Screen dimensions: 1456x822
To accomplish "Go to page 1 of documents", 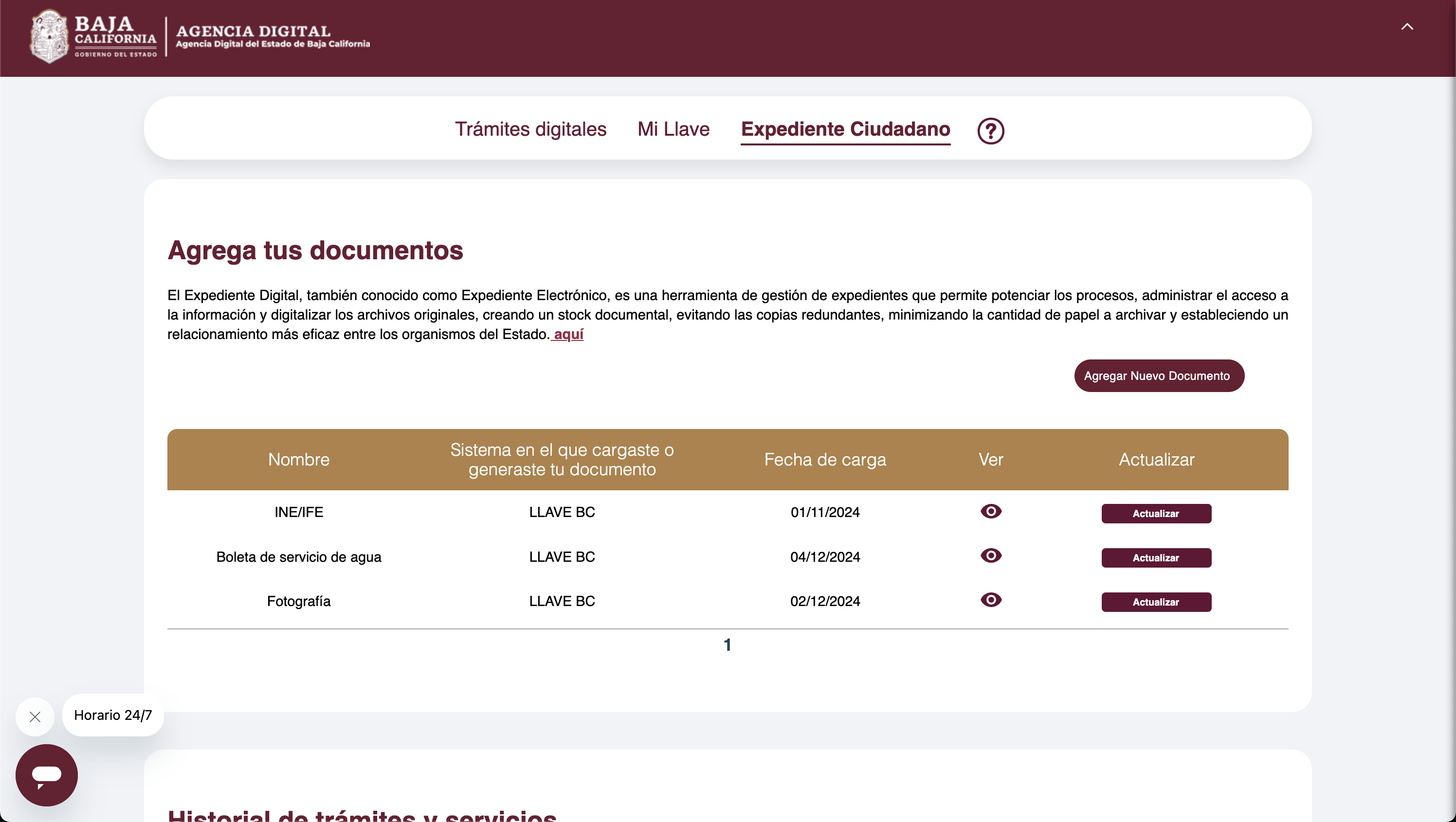I will [728, 644].
